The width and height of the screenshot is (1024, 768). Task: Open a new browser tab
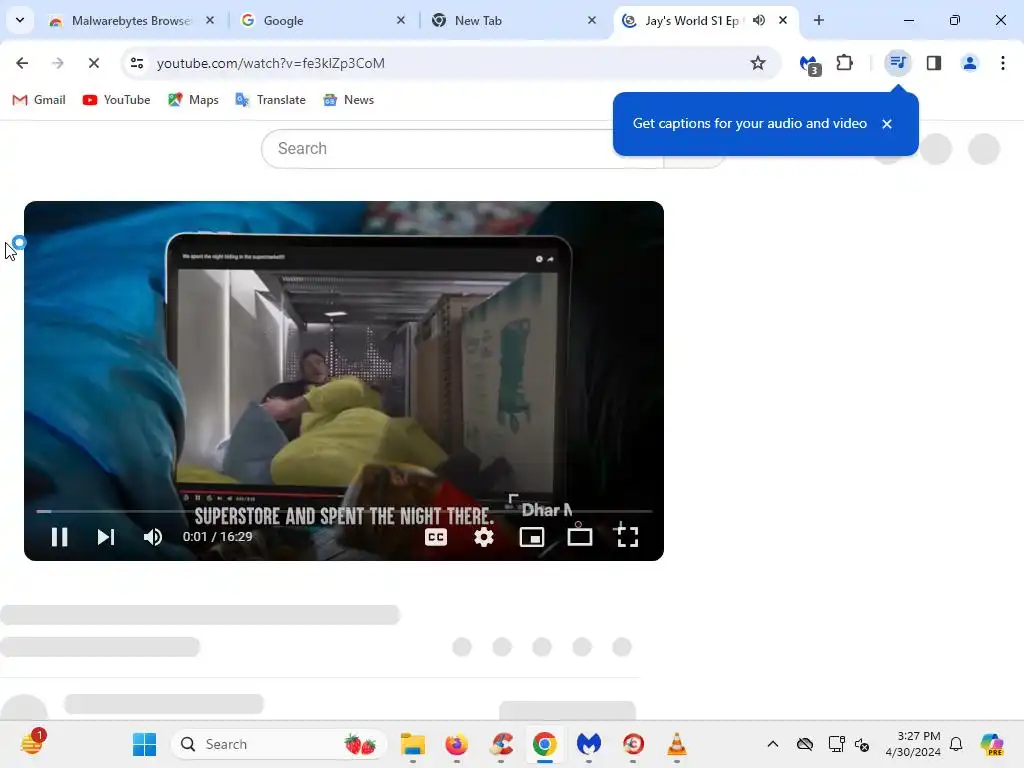818,20
